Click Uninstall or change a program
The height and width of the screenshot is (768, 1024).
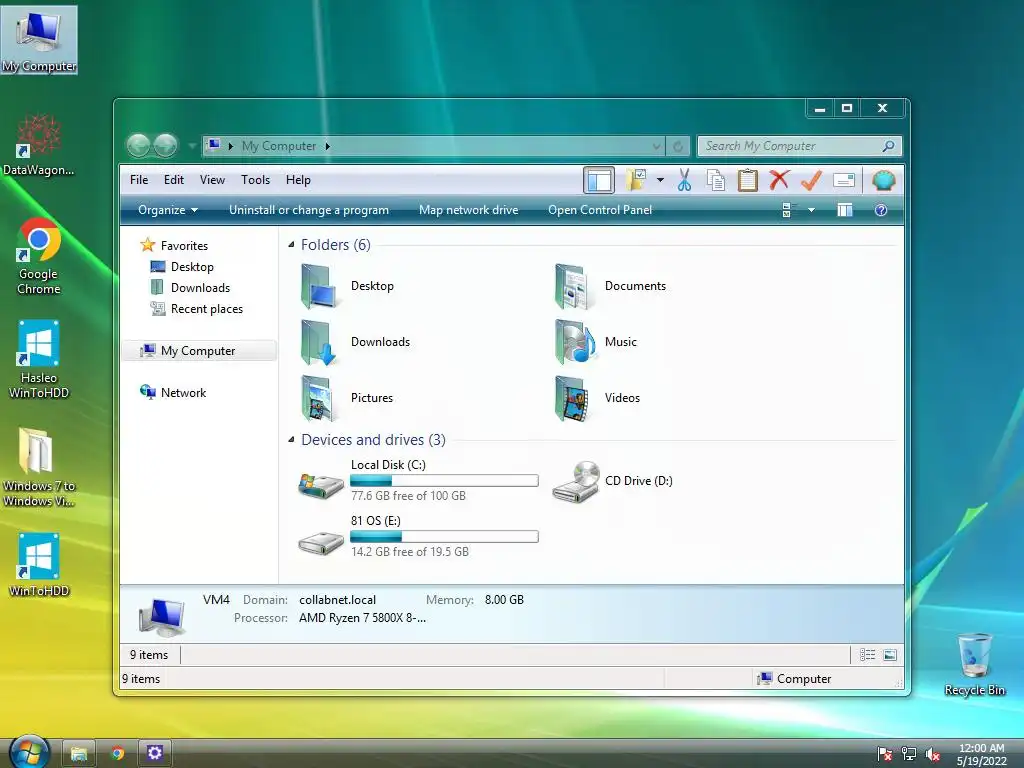tap(309, 210)
